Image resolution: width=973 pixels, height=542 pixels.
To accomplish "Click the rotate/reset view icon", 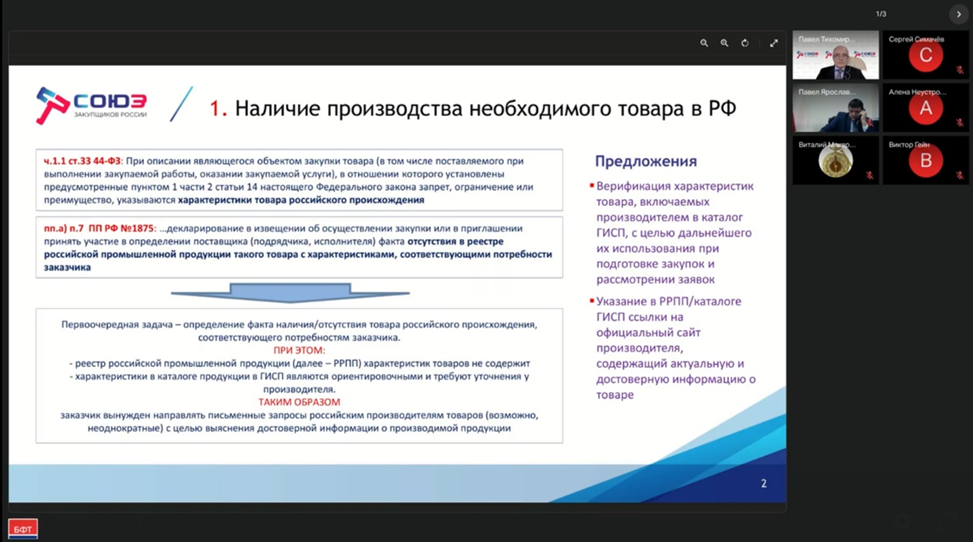I will point(745,43).
